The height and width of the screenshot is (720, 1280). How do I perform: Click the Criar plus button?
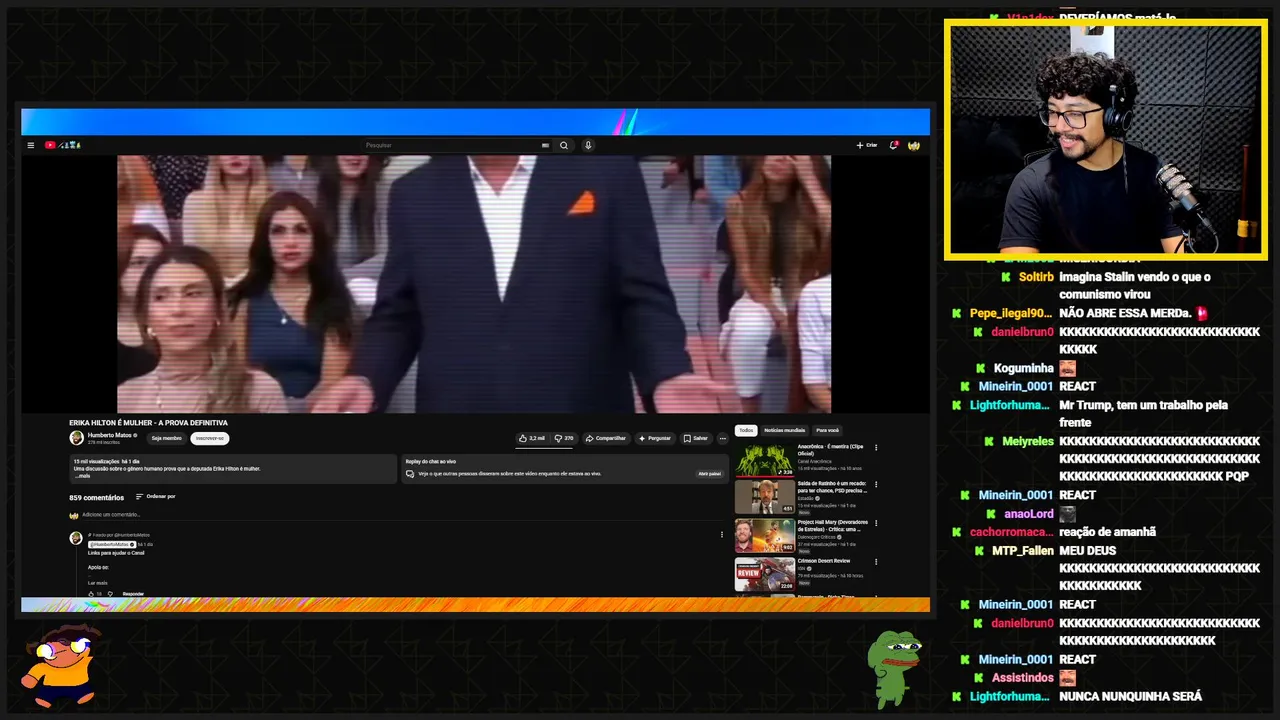867,145
